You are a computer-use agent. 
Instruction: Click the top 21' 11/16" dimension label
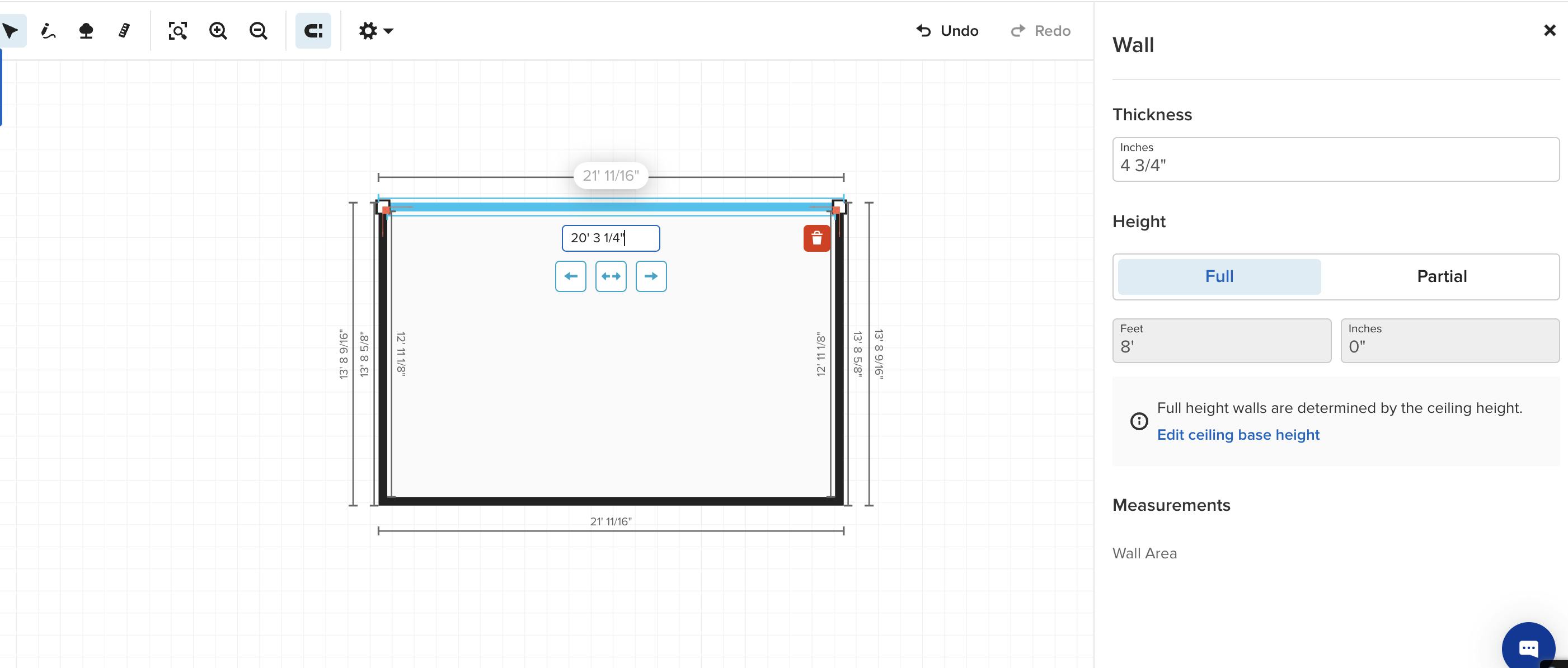(611, 176)
